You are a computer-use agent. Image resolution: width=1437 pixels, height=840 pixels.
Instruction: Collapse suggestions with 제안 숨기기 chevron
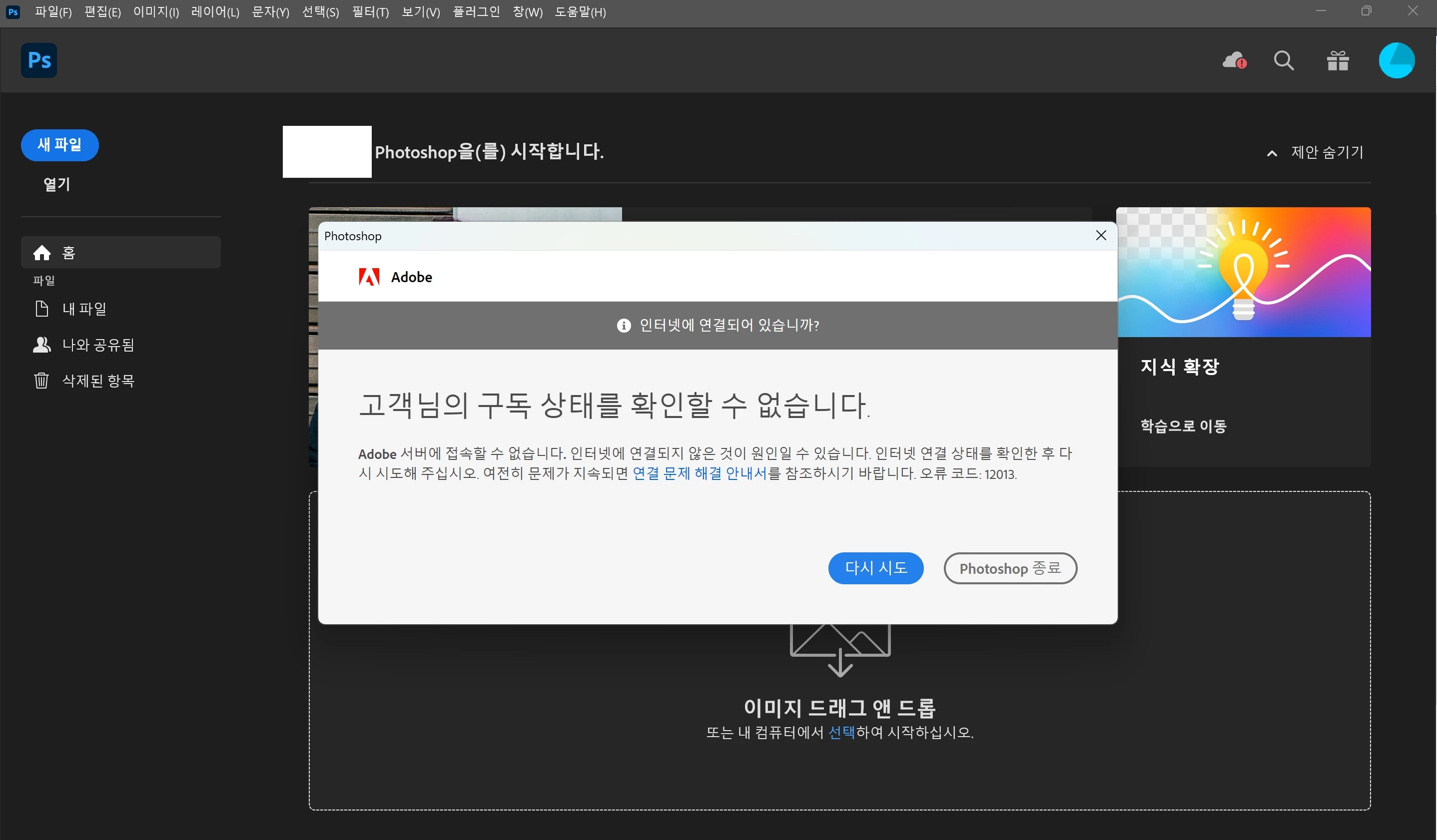(x=1271, y=153)
